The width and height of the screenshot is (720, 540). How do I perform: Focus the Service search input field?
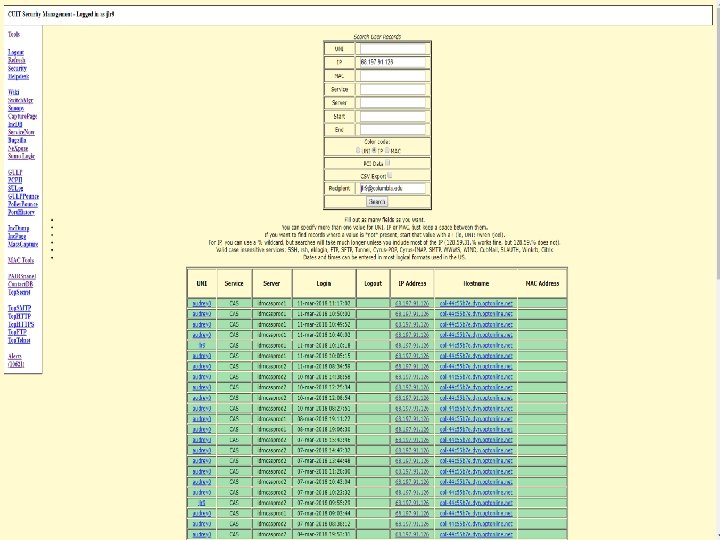[393, 89]
